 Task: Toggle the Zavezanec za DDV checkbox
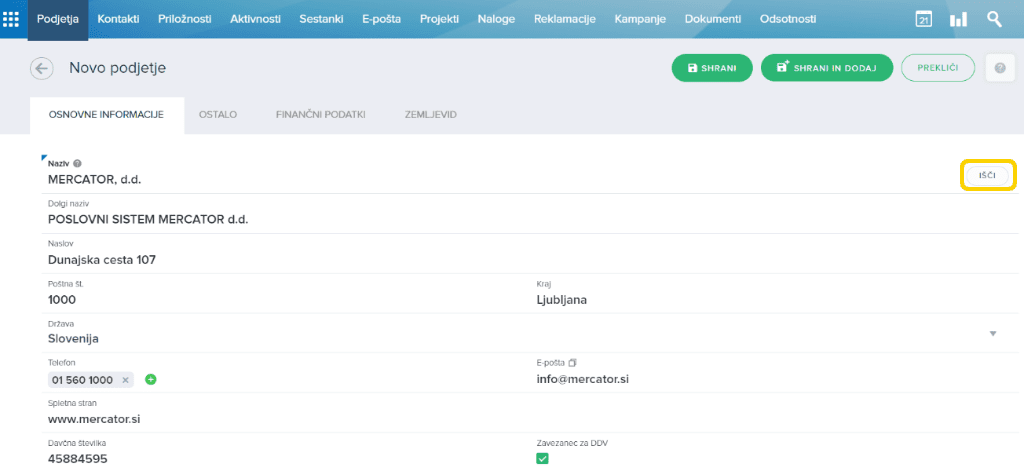click(542, 459)
